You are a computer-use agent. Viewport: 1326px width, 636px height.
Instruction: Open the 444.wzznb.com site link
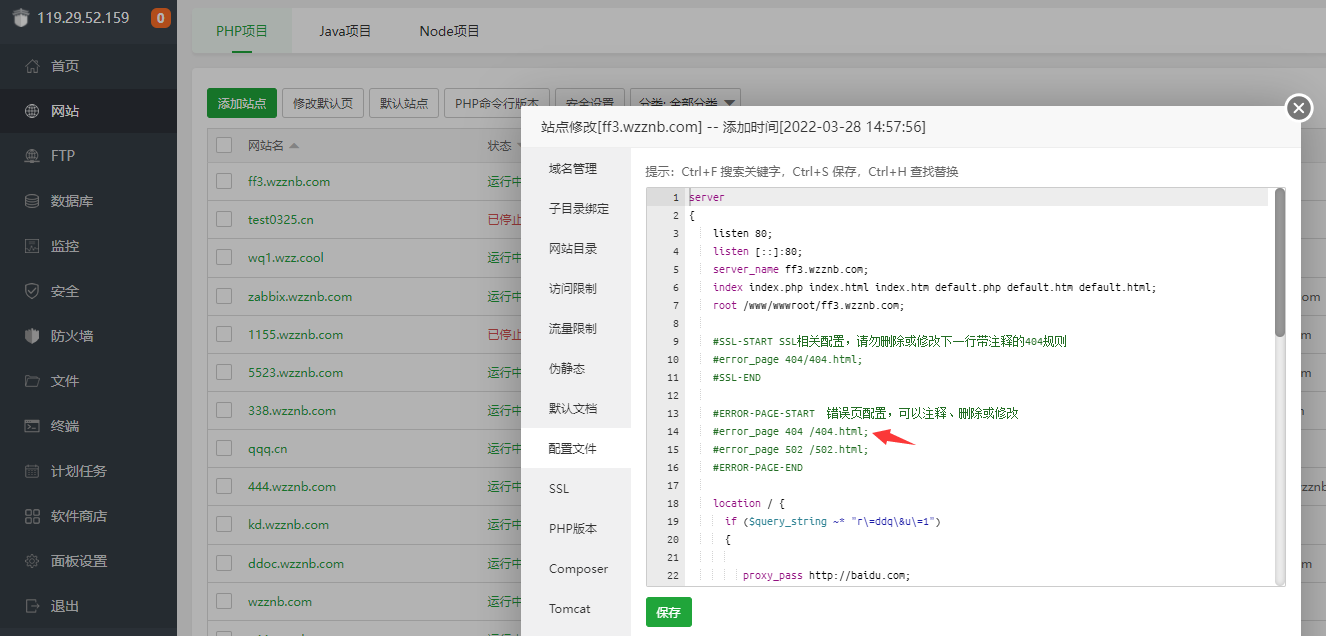pyautogui.click(x=292, y=486)
